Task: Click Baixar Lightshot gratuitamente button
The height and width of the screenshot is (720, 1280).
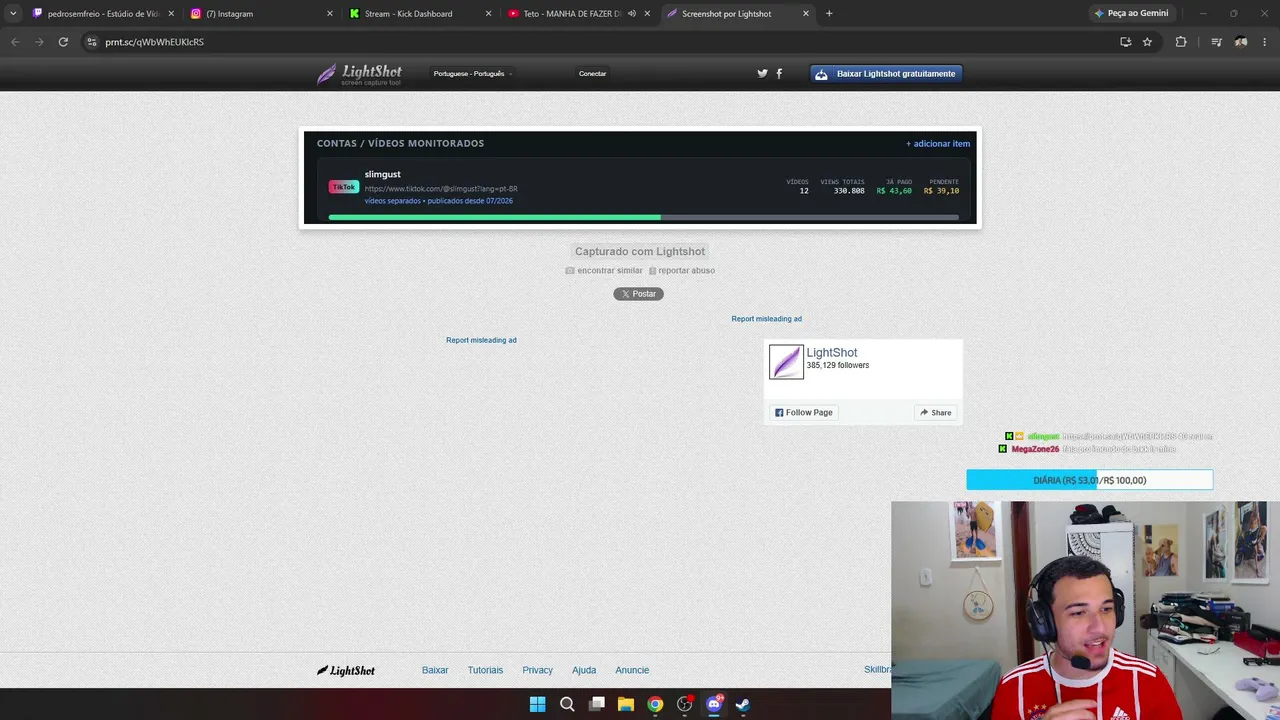Action: coord(886,74)
